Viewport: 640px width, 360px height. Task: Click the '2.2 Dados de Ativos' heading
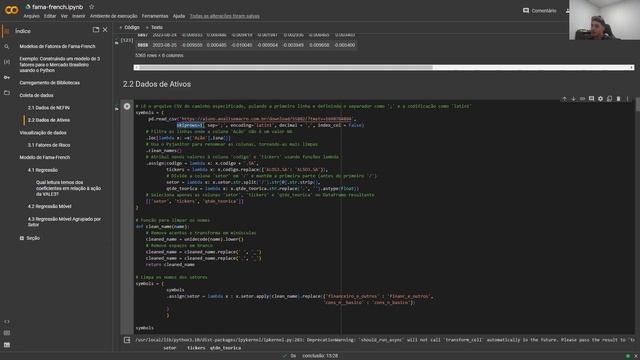(x=157, y=84)
